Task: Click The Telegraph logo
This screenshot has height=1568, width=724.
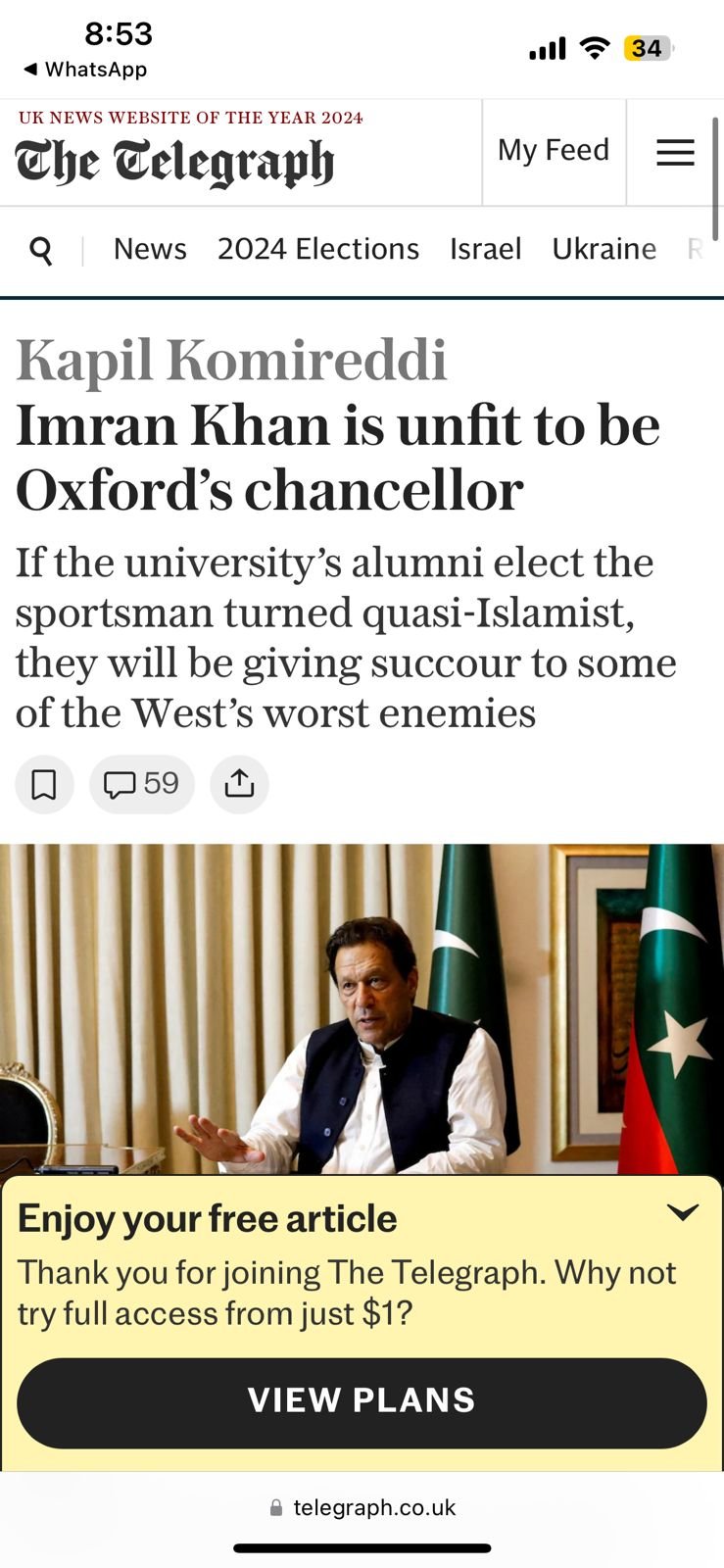Action: 174,163
